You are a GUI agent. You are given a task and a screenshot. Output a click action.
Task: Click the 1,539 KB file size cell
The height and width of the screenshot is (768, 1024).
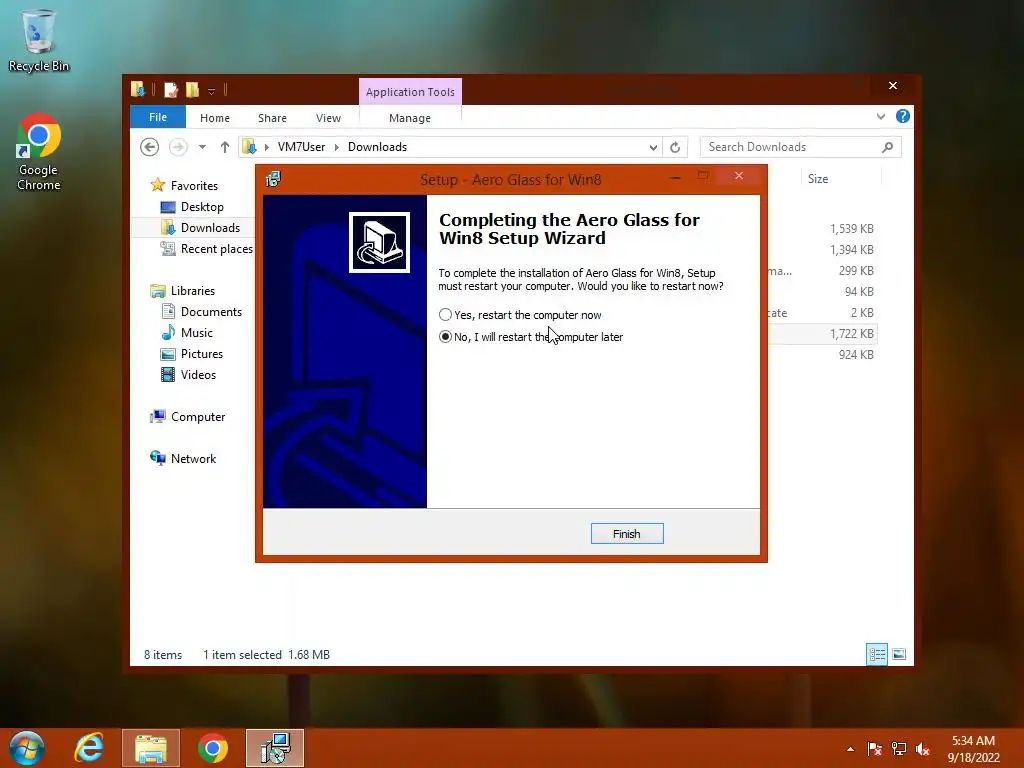852,229
